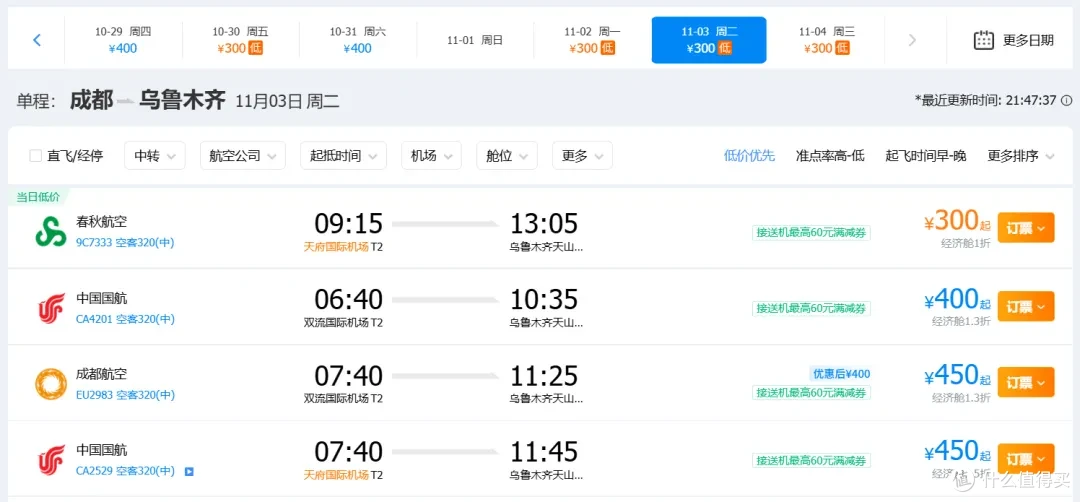Screen dimensions: 1080x502
Task: Select date tab 11-04 周三
Action: (827, 40)
